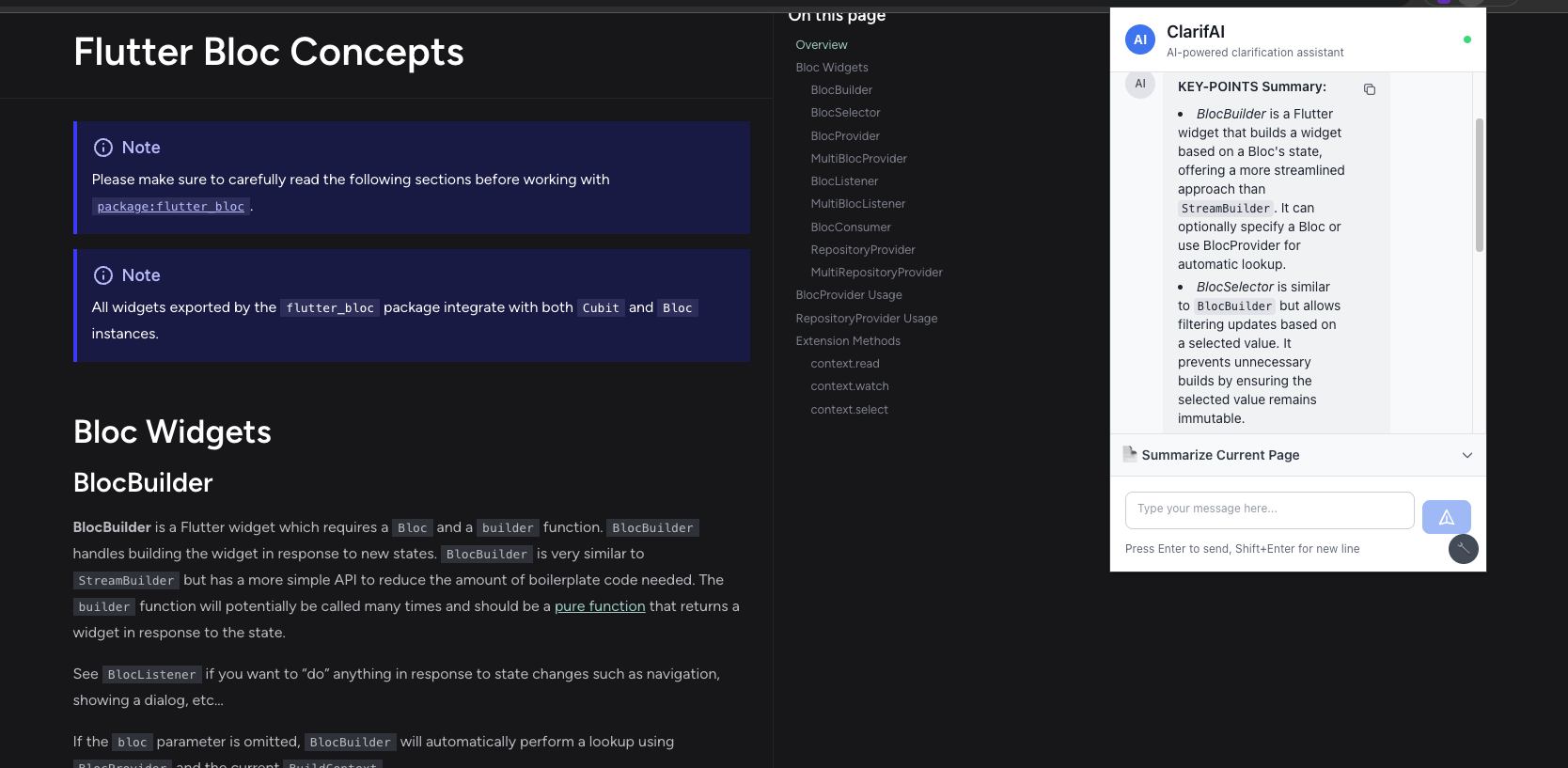The height and width of the screenshot is (768, 1568).
Task: Click StreamBuilder code tag in chat summary
Action: [1226, 209]
